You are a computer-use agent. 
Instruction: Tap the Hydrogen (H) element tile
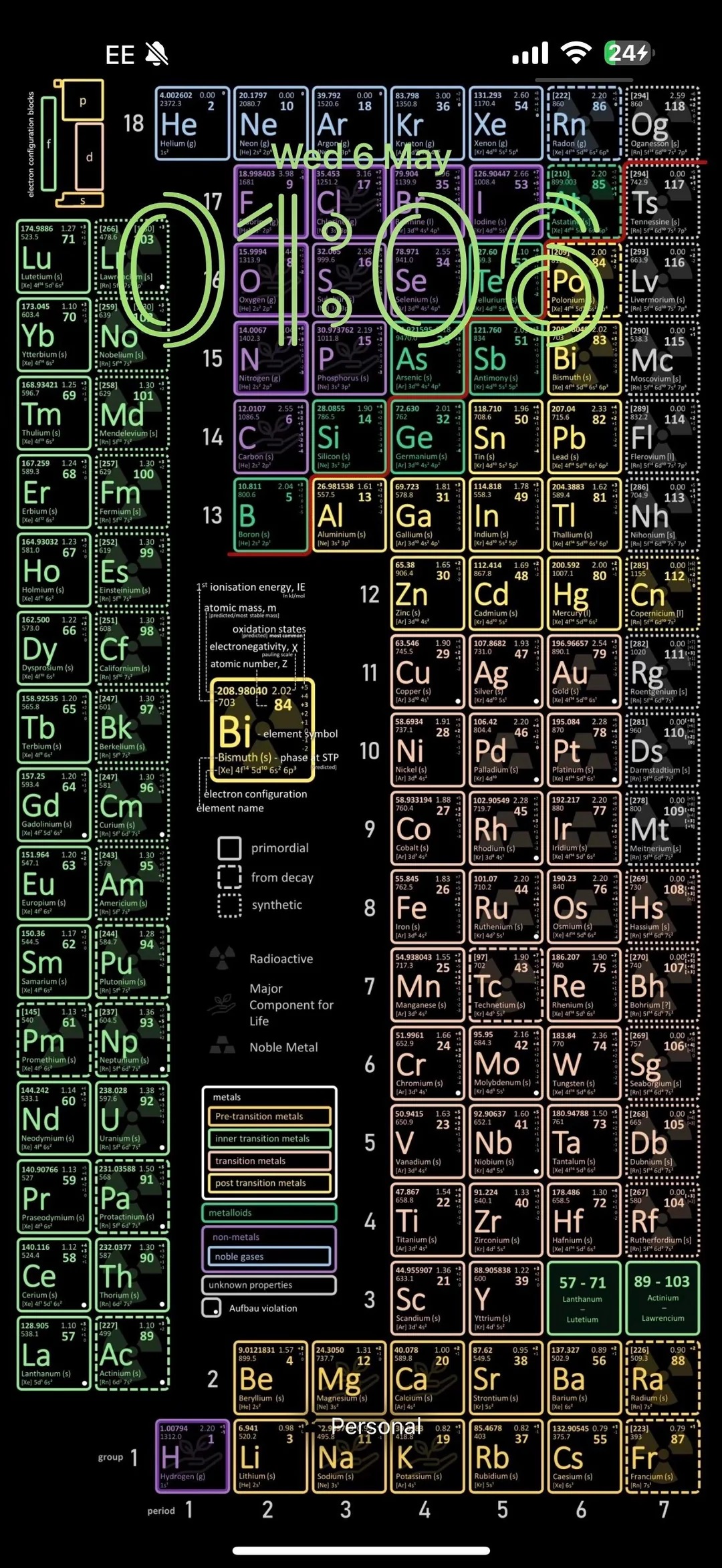pyautogui.click(x=193, y=1456)
